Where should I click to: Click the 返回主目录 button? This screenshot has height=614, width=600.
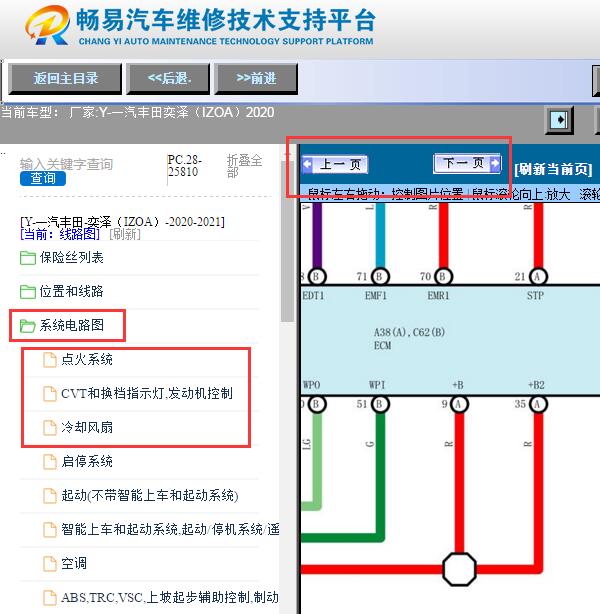[x=65, y=79]
